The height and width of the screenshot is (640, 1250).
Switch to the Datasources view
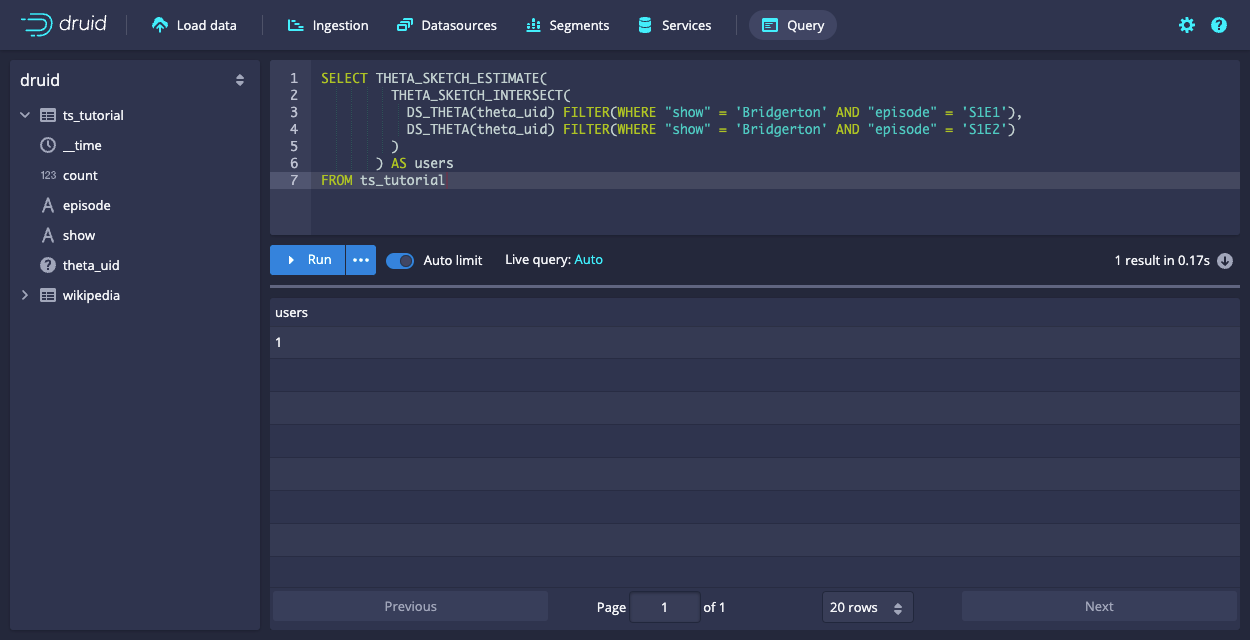pyautogui.click(x=446, y=25)
